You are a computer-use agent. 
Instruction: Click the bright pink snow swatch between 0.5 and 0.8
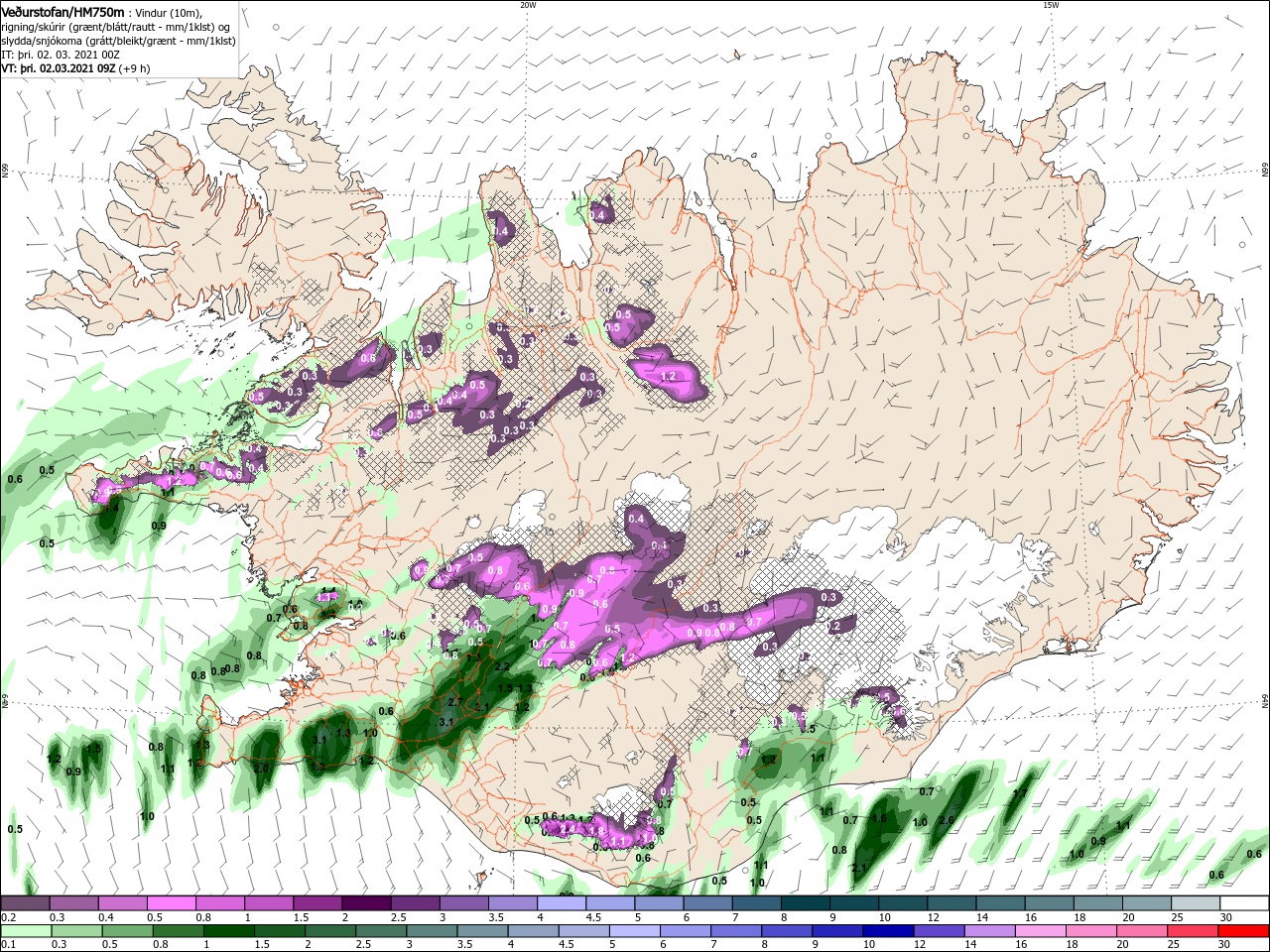pos(170,903)
